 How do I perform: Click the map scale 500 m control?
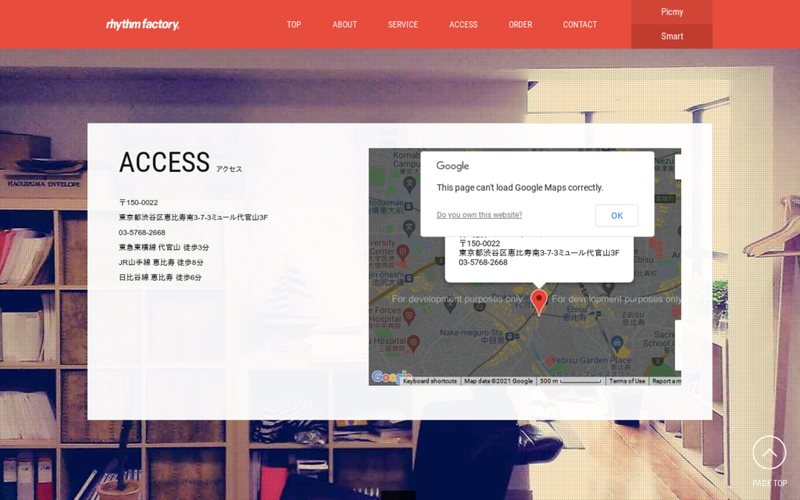(570, 381)
